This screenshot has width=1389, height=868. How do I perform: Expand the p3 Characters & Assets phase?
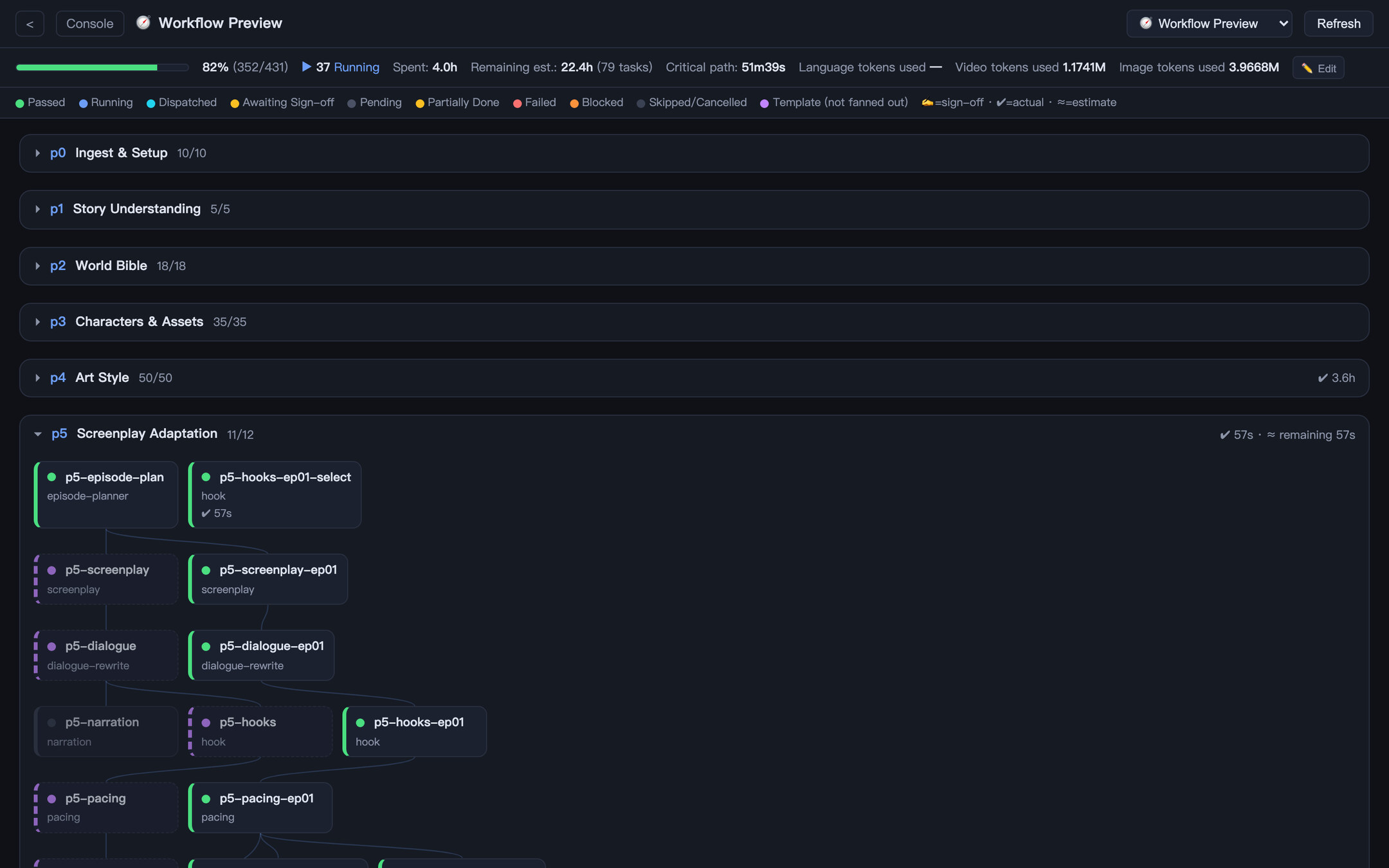(x=694, y=322)
